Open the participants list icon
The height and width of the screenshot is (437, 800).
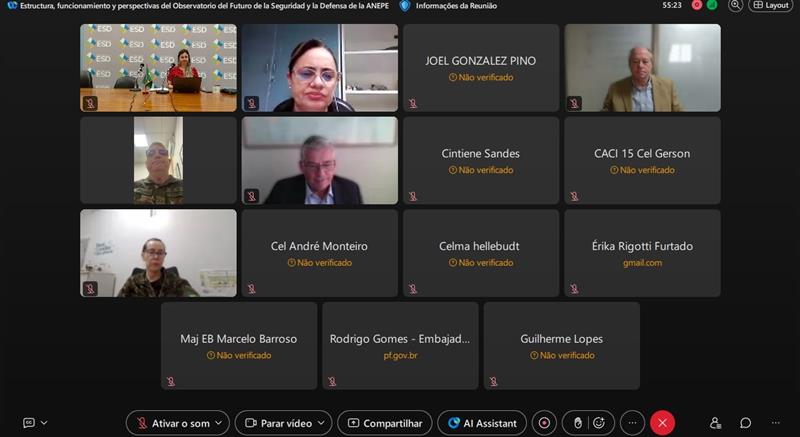[715, 423]
